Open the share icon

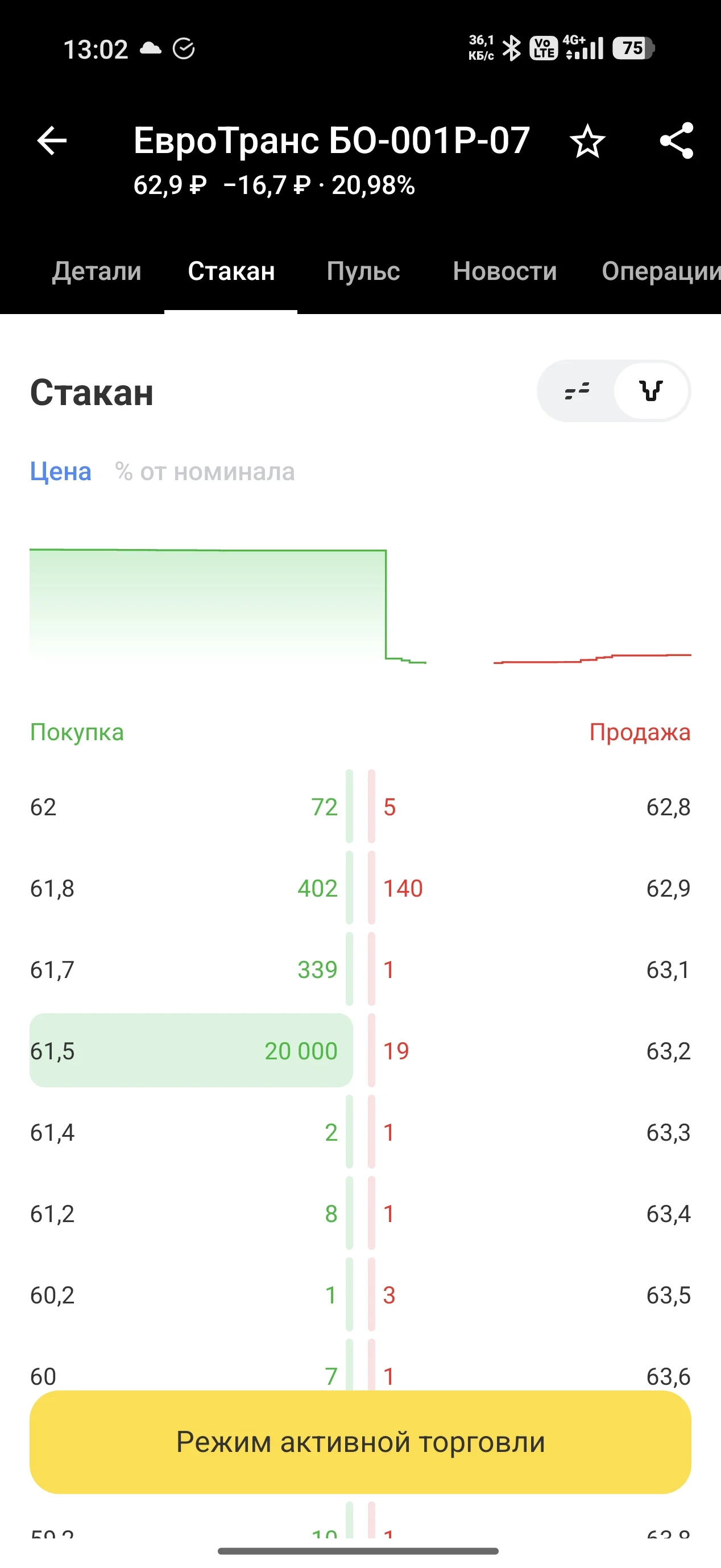677,141
